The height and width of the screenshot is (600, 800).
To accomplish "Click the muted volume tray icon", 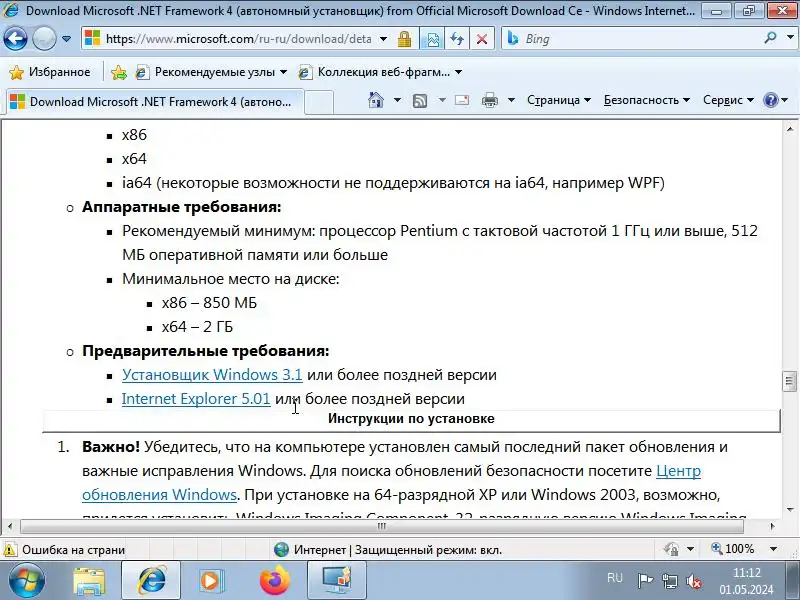I will (x=694, y=581).
